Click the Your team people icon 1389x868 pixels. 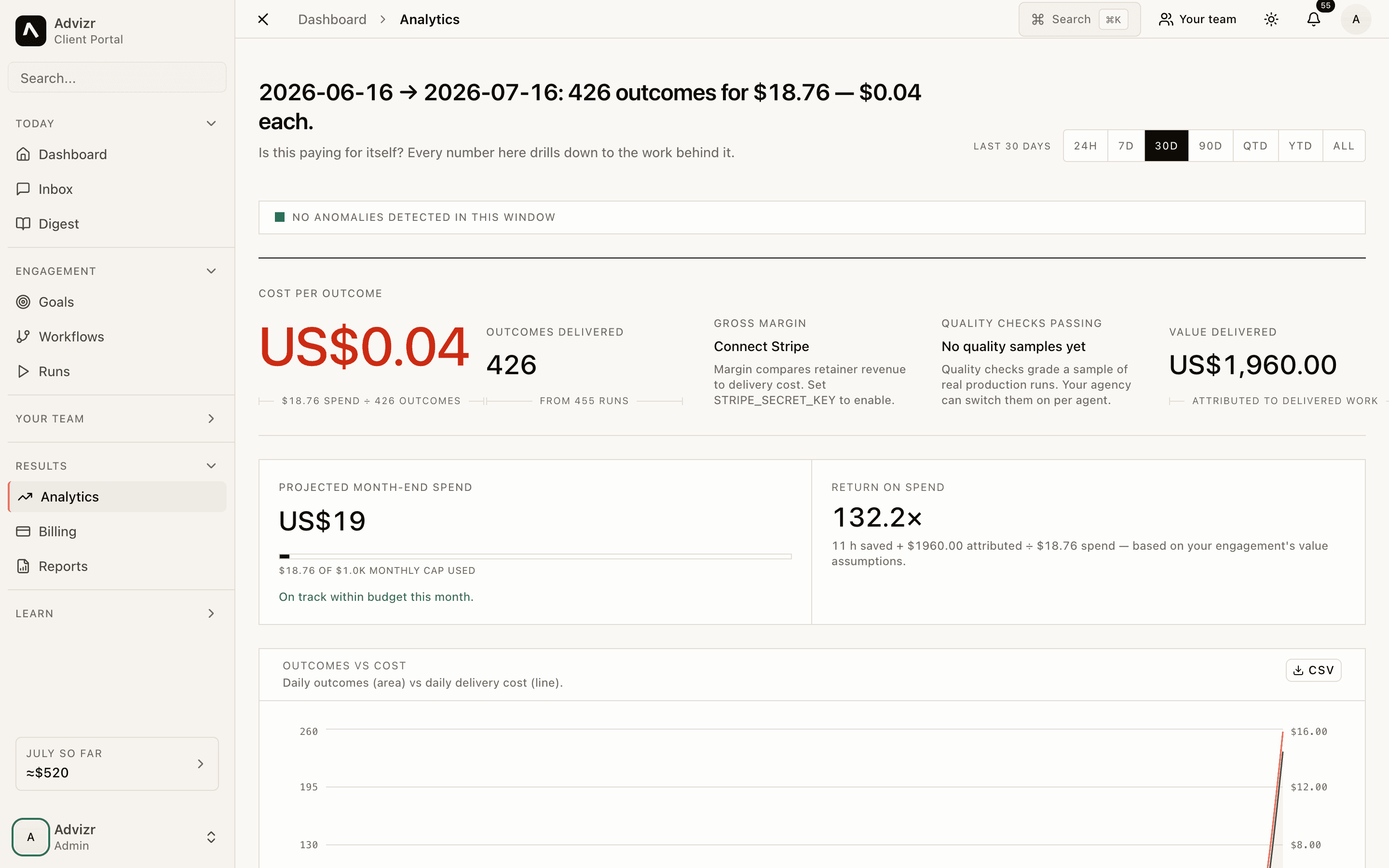coord(1166,19)
